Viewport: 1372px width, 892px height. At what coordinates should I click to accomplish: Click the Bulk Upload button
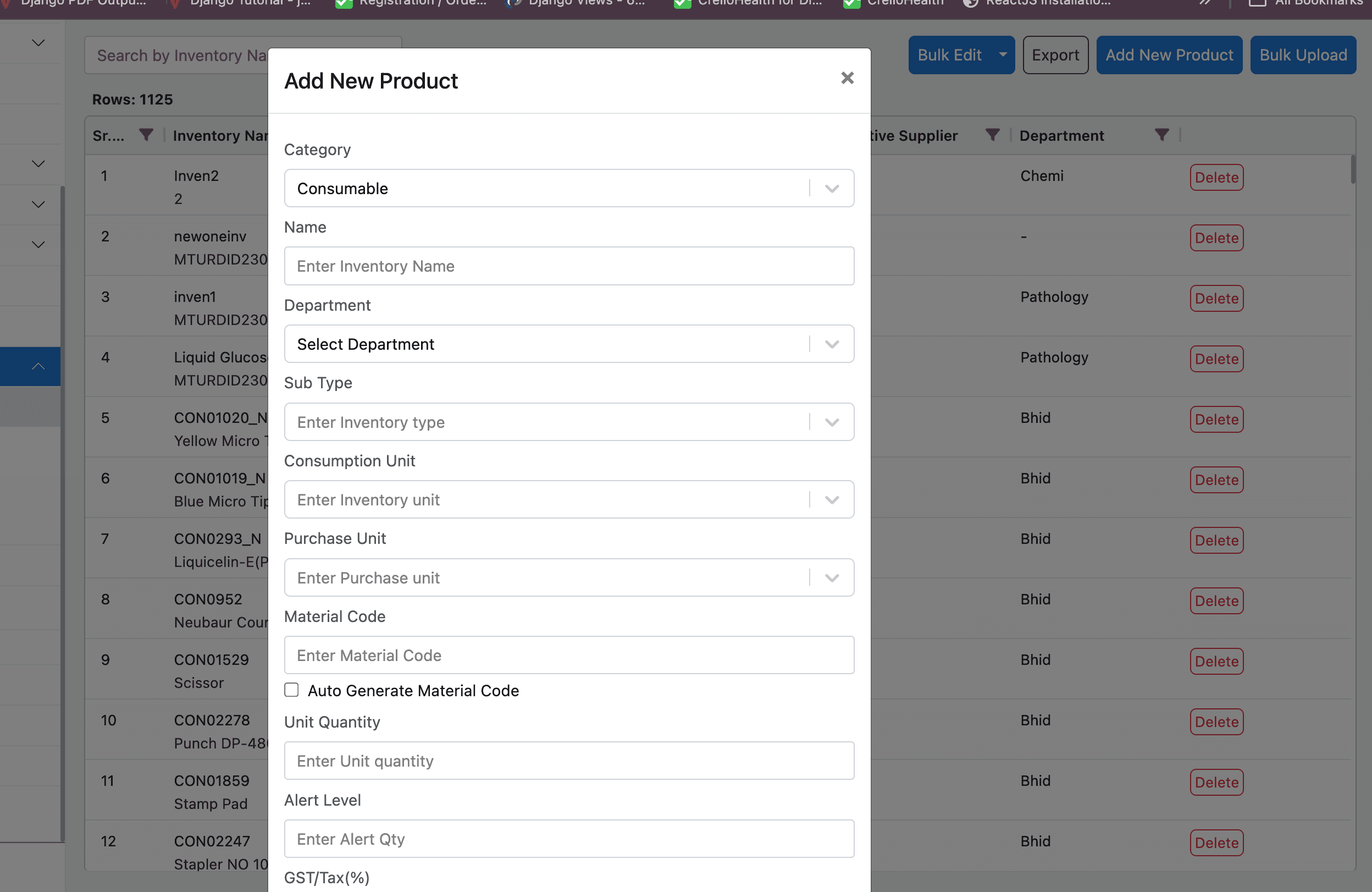[x=1303, y=56]
